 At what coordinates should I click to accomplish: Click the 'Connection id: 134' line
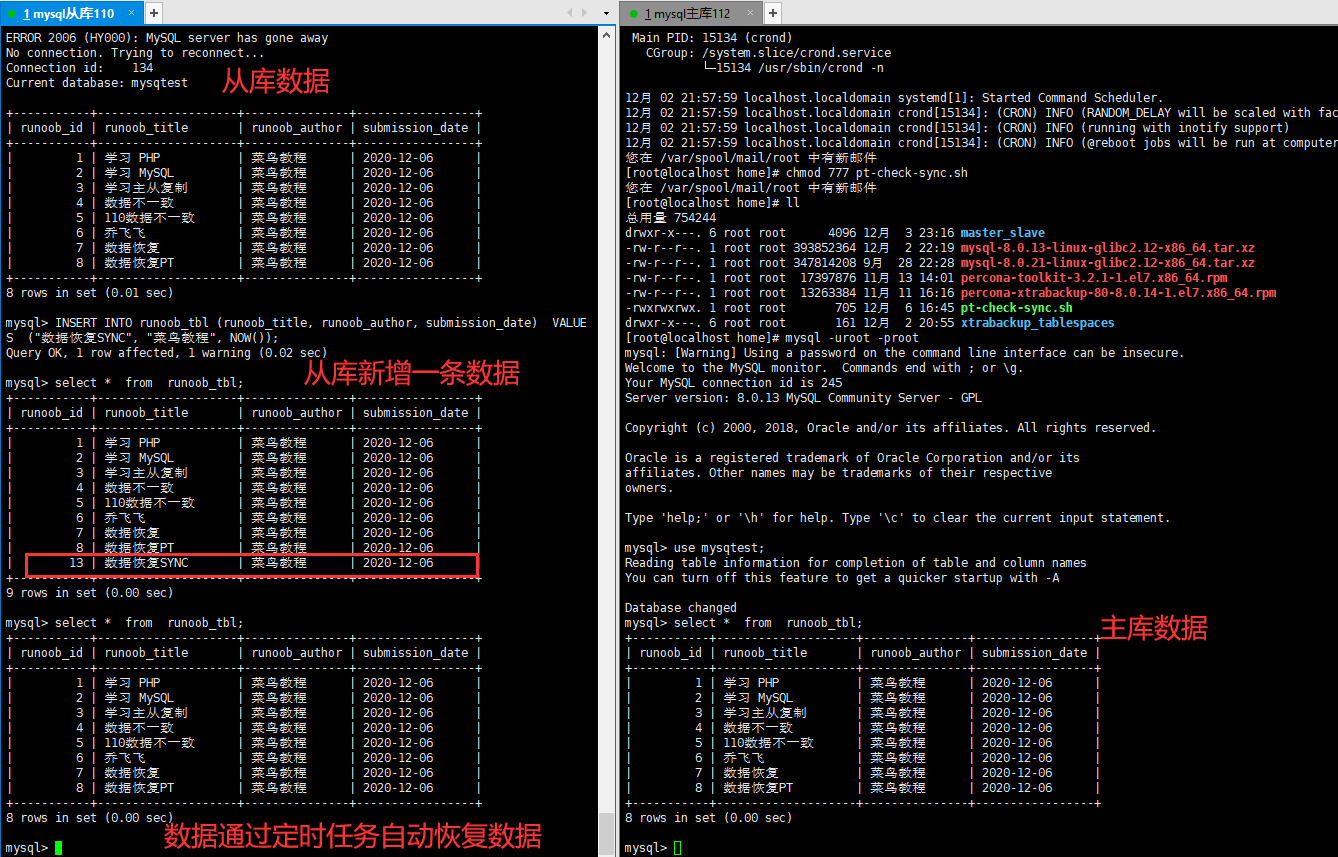click(x=80, y=68)
